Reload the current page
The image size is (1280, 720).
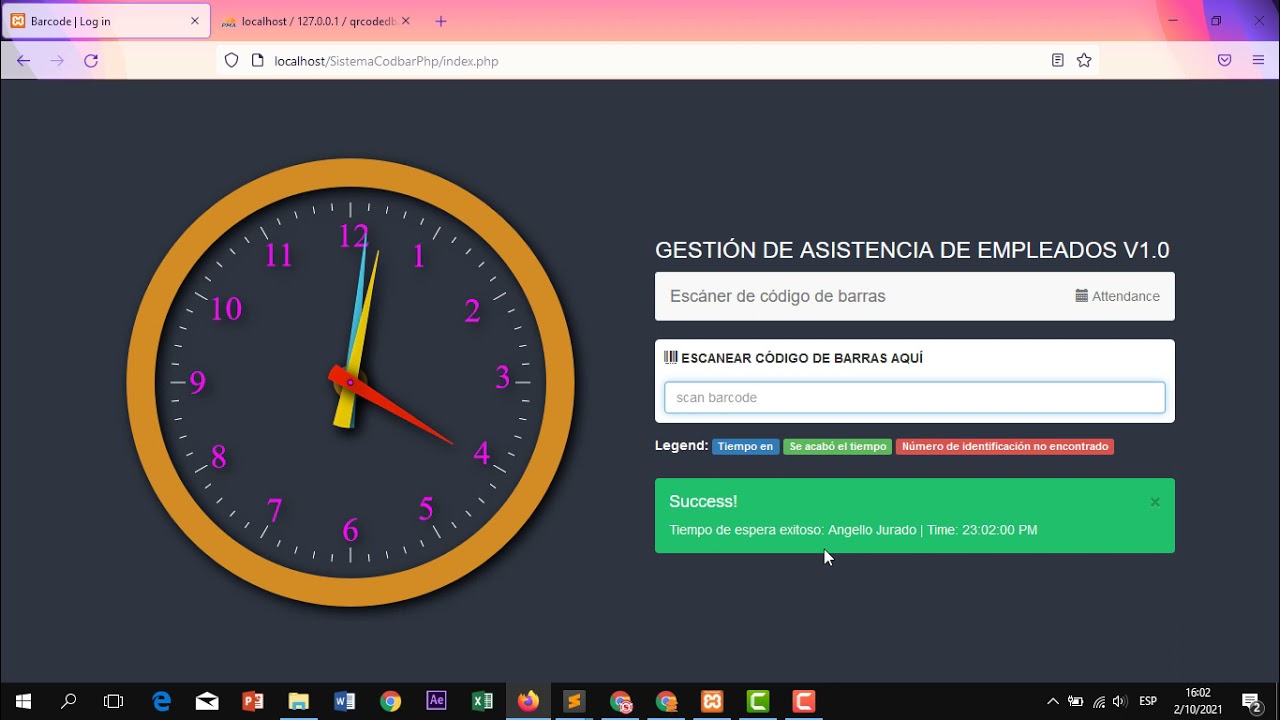(x=91, y=61)
